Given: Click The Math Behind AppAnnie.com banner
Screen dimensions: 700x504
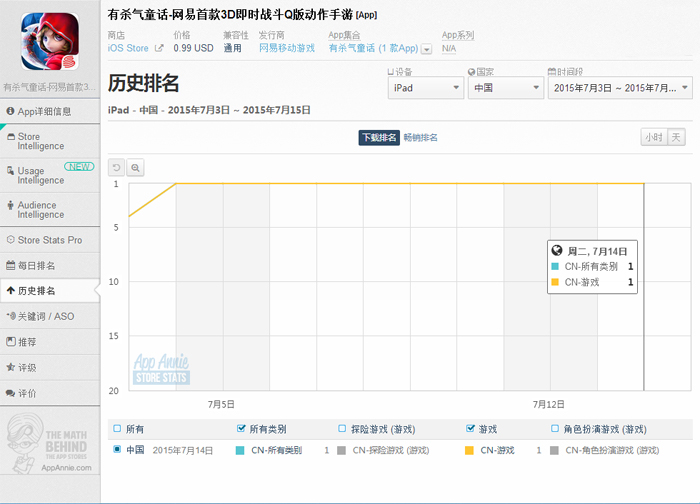Looking at the screenshot, I should pos(50,442).
